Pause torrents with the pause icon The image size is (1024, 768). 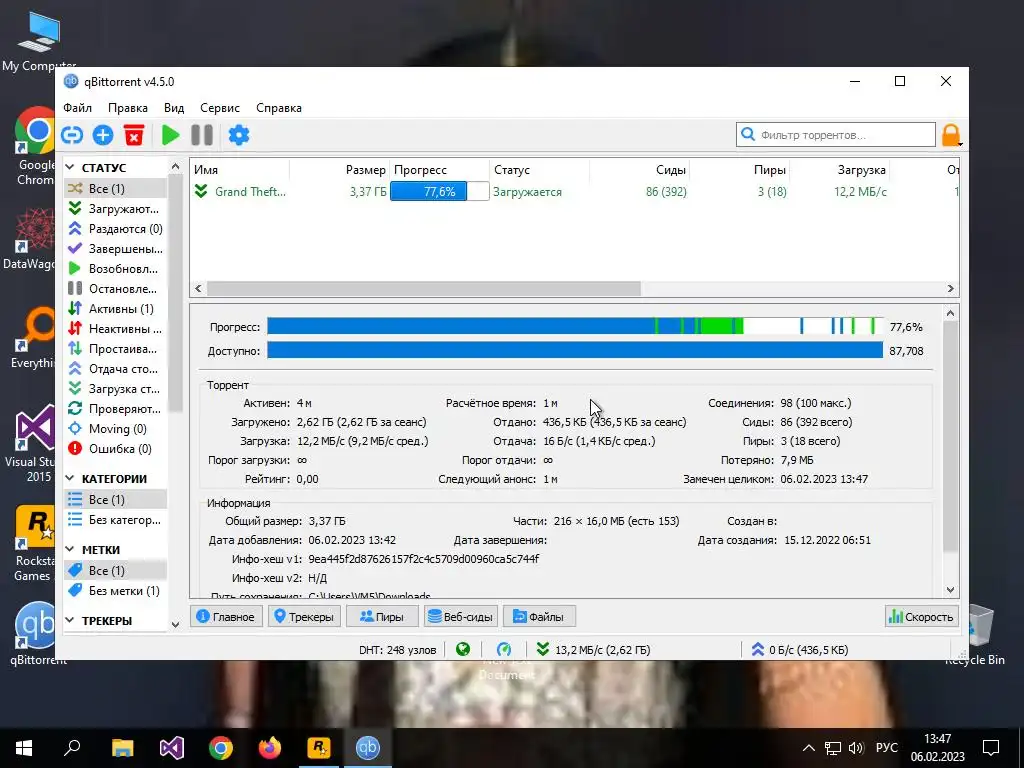(x=202, y=135)
